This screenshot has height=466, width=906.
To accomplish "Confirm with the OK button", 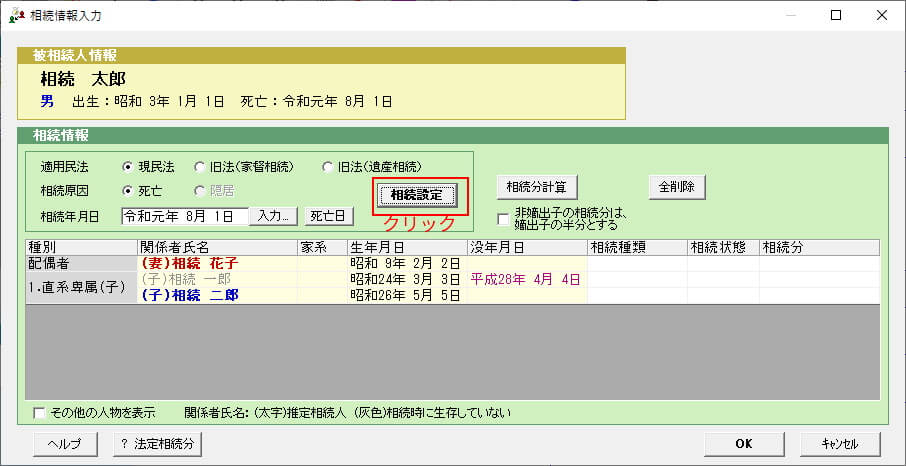I will pyautogui.click(x=744, y=444).
